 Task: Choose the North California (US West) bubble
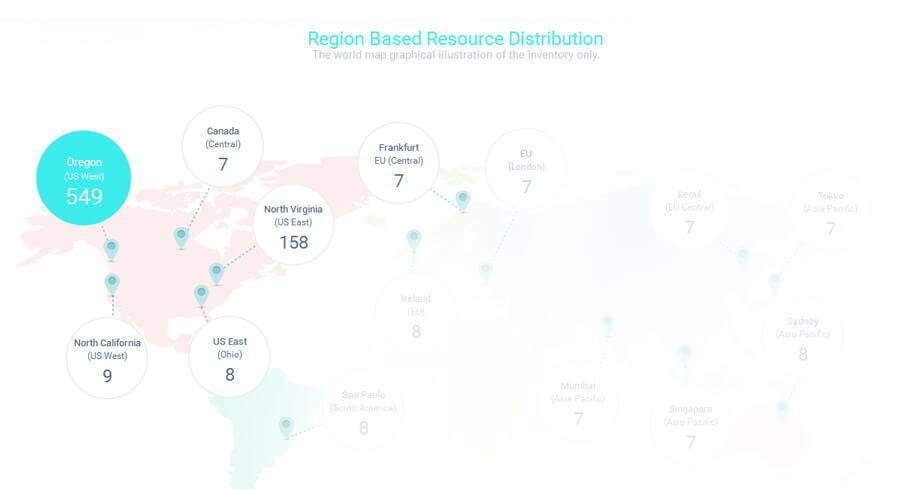point(107,358)
